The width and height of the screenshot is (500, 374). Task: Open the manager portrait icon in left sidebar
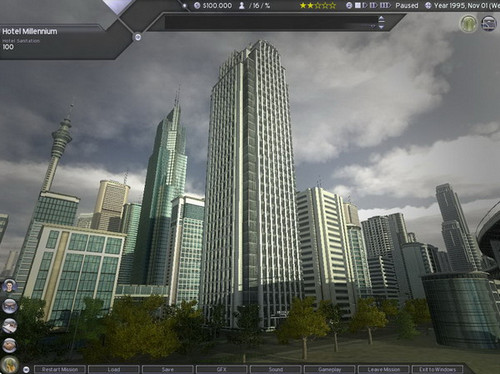pyautogui.click(x=9, y=286)
